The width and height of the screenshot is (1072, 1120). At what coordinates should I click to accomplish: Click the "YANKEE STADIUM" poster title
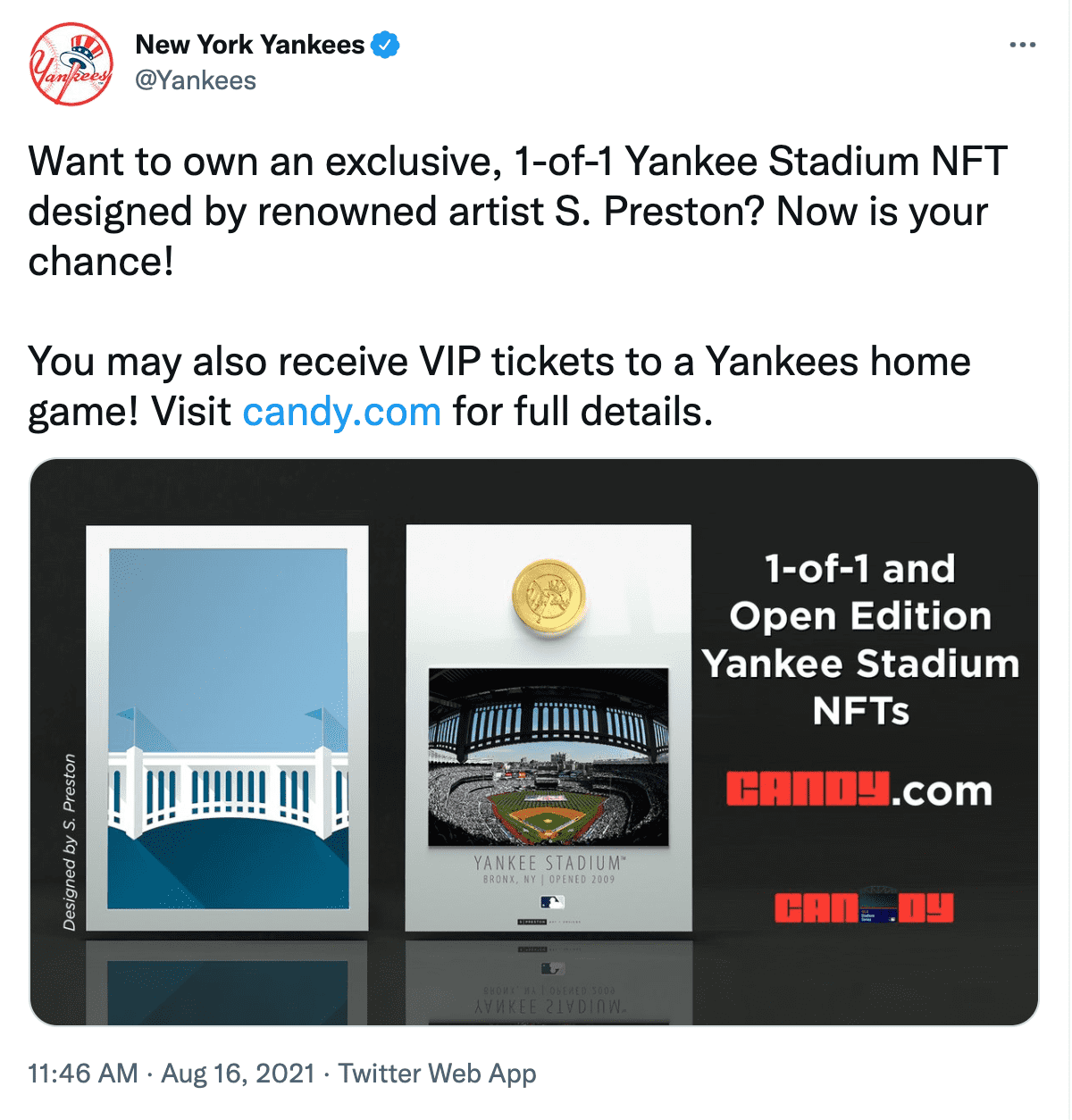point(549,863)
